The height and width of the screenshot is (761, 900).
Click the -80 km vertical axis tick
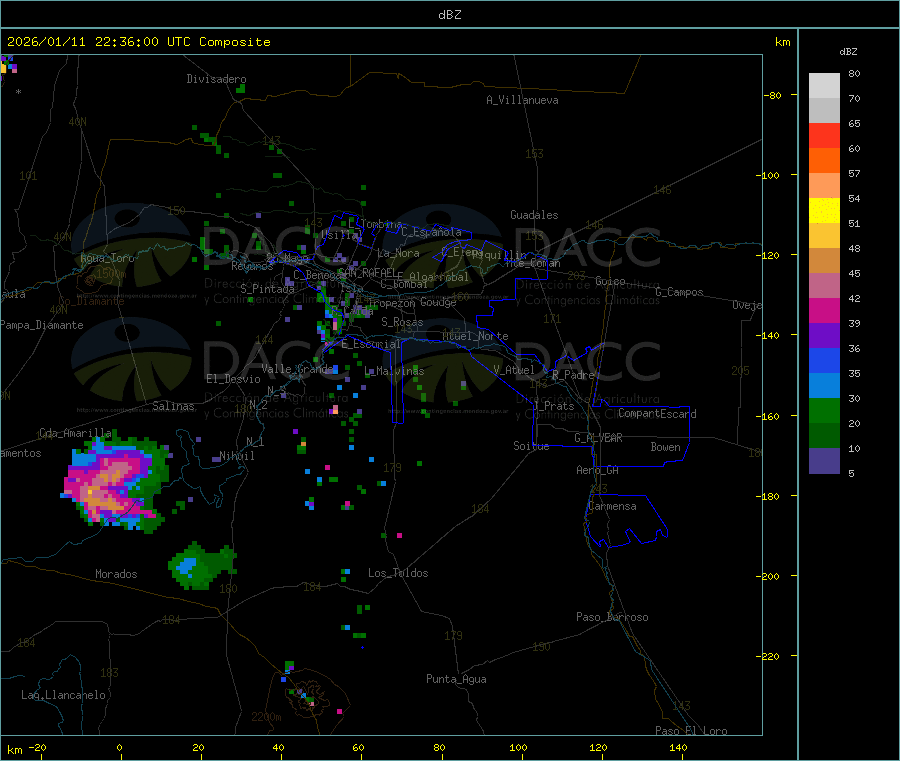775,95
